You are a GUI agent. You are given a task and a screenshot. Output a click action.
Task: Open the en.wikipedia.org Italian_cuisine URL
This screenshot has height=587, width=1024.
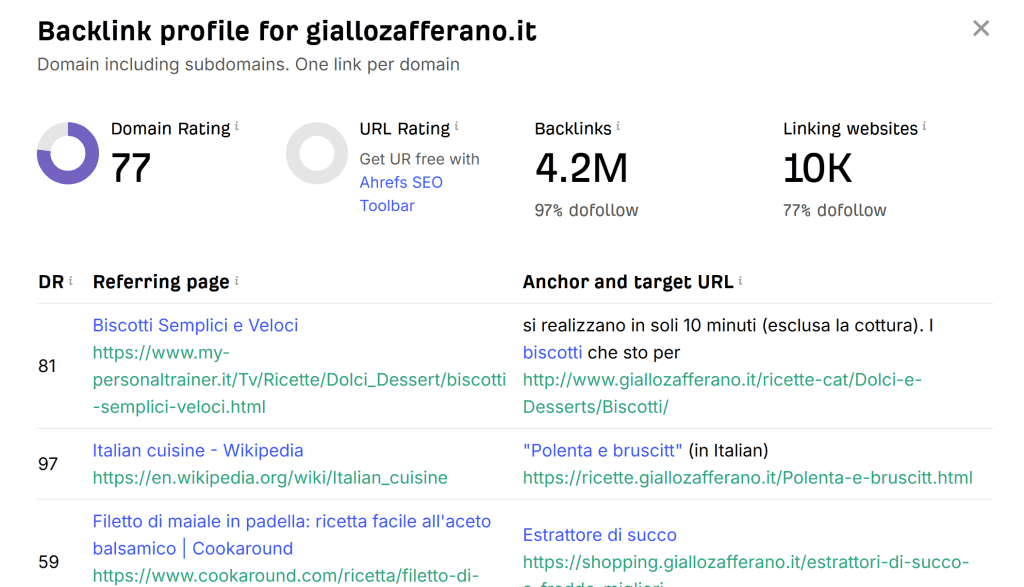pos(270,478)
